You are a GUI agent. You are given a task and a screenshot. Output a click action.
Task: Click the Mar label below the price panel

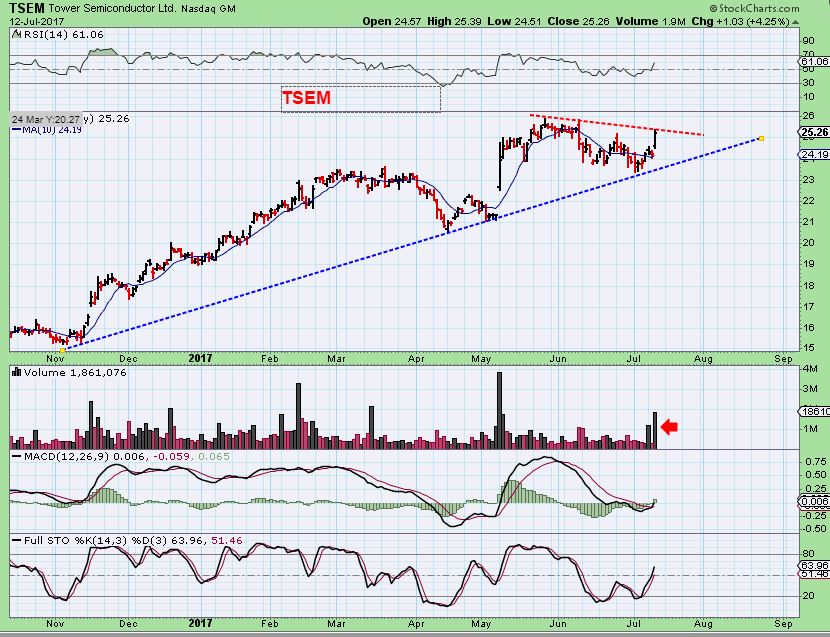coord(336,358)
